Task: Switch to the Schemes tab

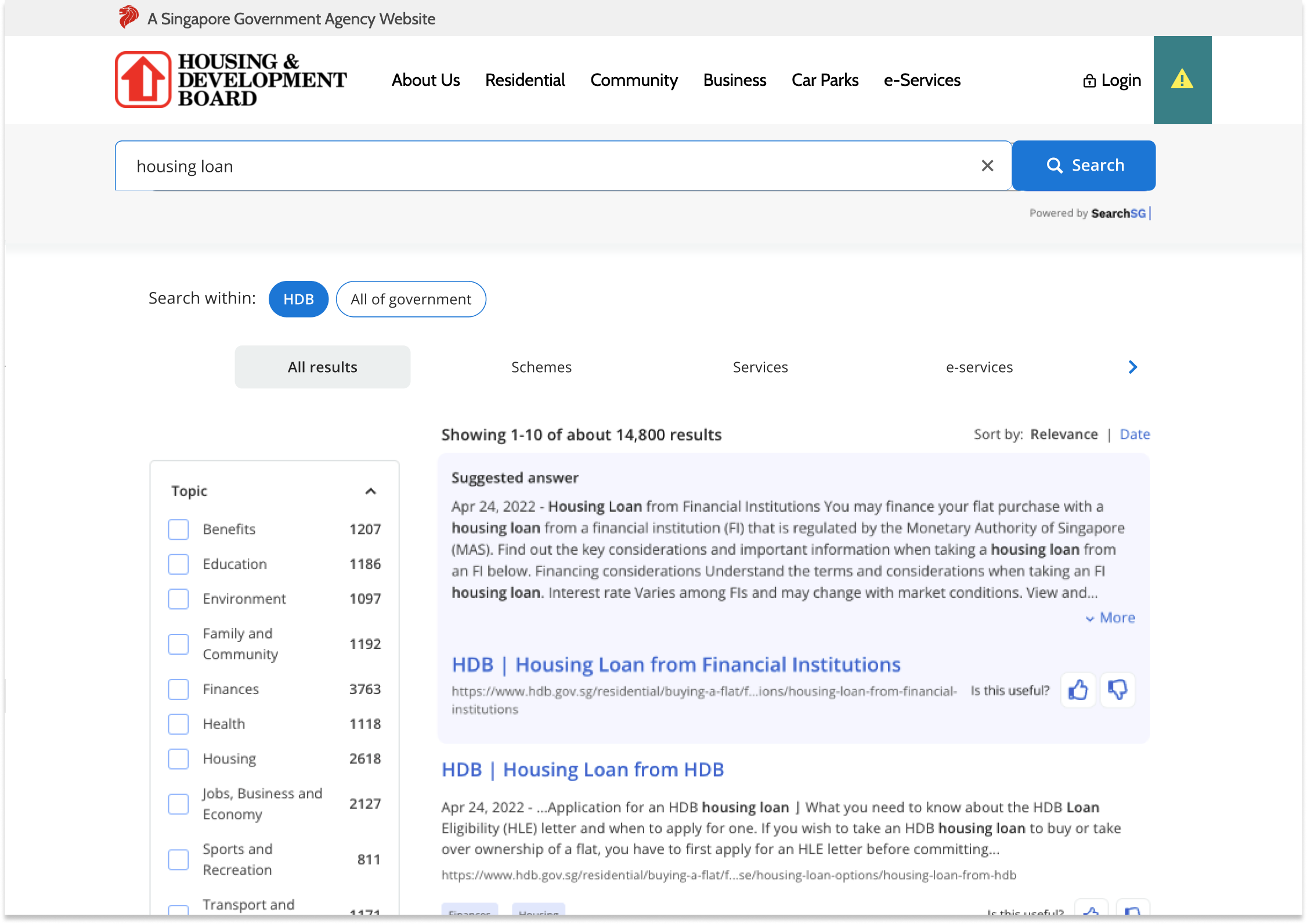Action: coord(541,367)
